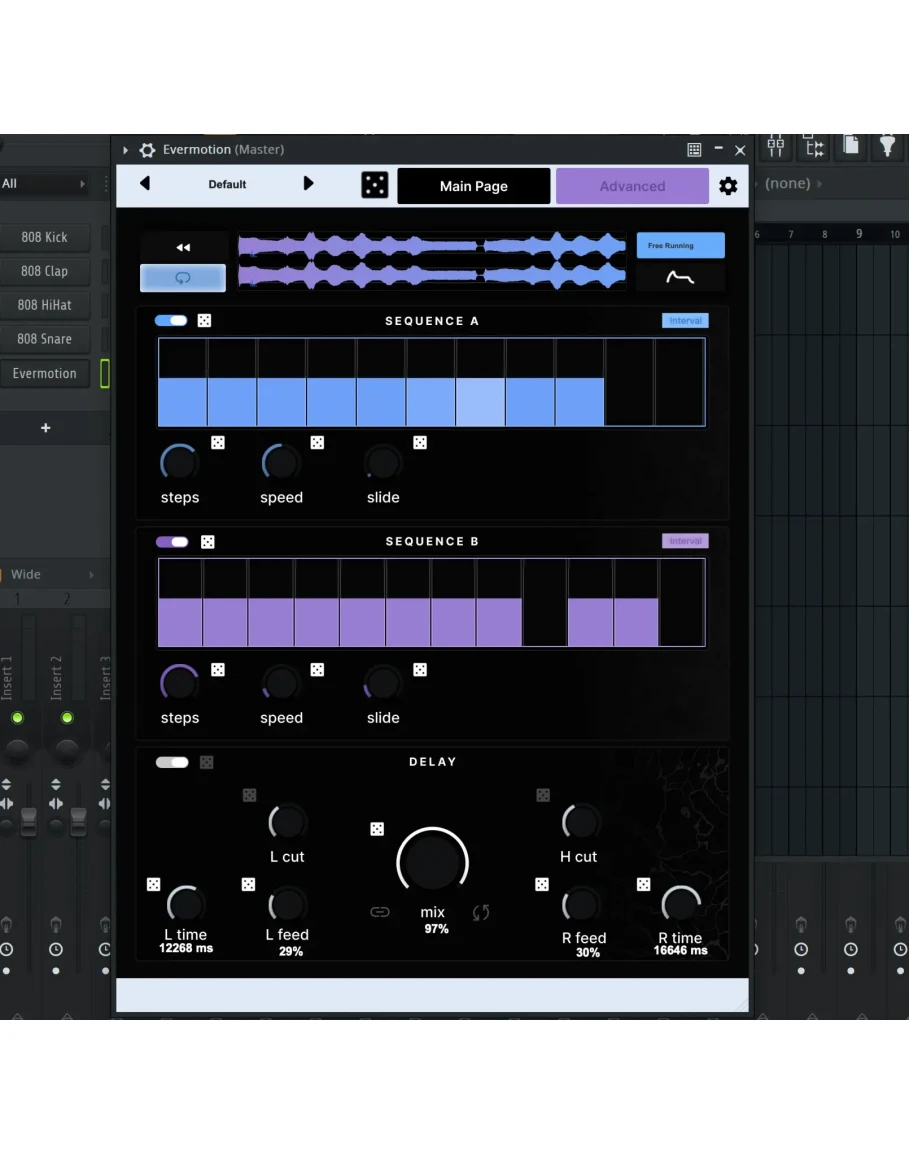Expand the Evermotion plugin window menu arrow
This screenshot has width=910, height=1155.
click(126, 150)
